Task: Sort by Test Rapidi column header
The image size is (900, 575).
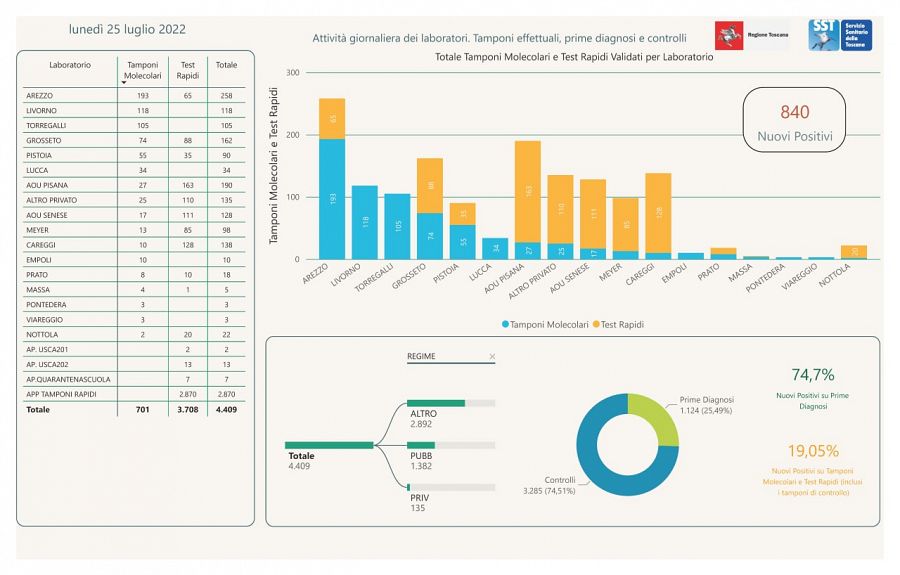Action: pyautogui.click(x=186, y=70)
